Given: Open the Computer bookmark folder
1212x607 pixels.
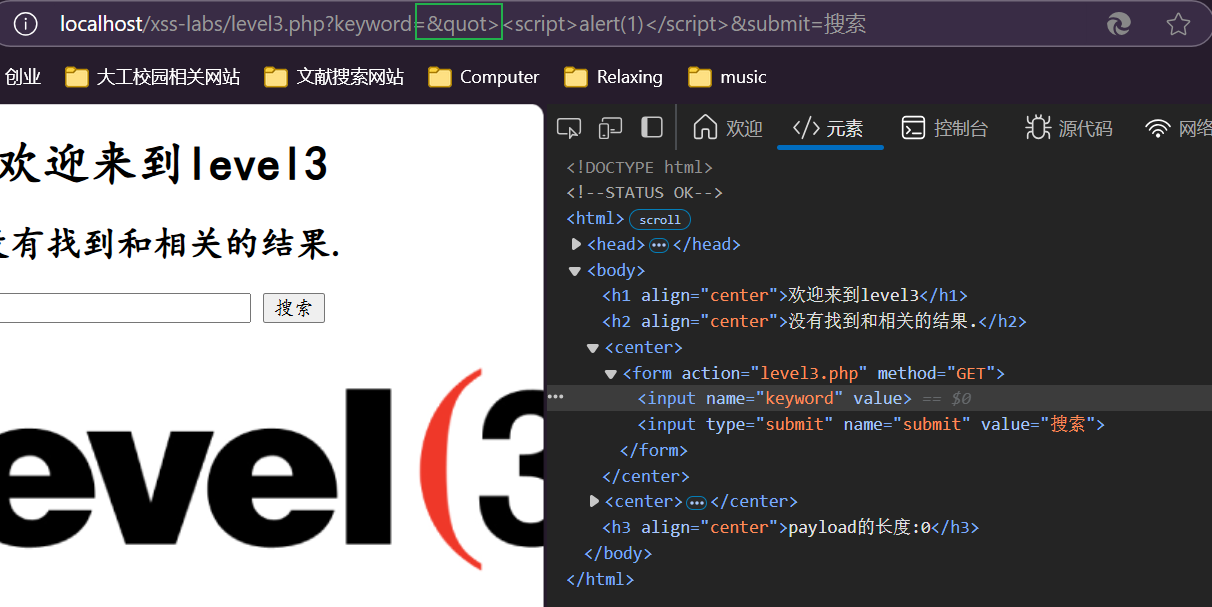Looking at the screenshot, I should click(484, 77).
